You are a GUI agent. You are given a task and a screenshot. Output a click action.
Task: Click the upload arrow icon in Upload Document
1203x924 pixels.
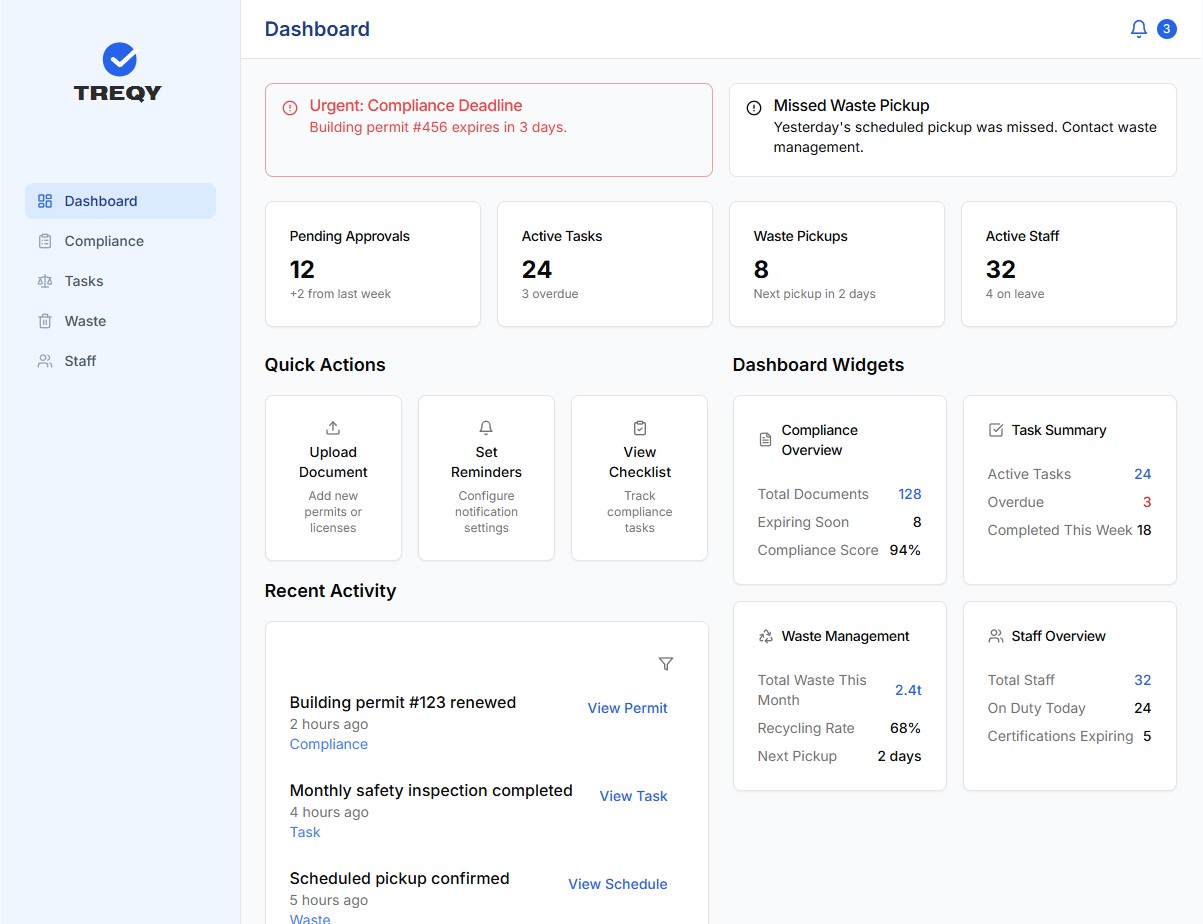[333, 428]
